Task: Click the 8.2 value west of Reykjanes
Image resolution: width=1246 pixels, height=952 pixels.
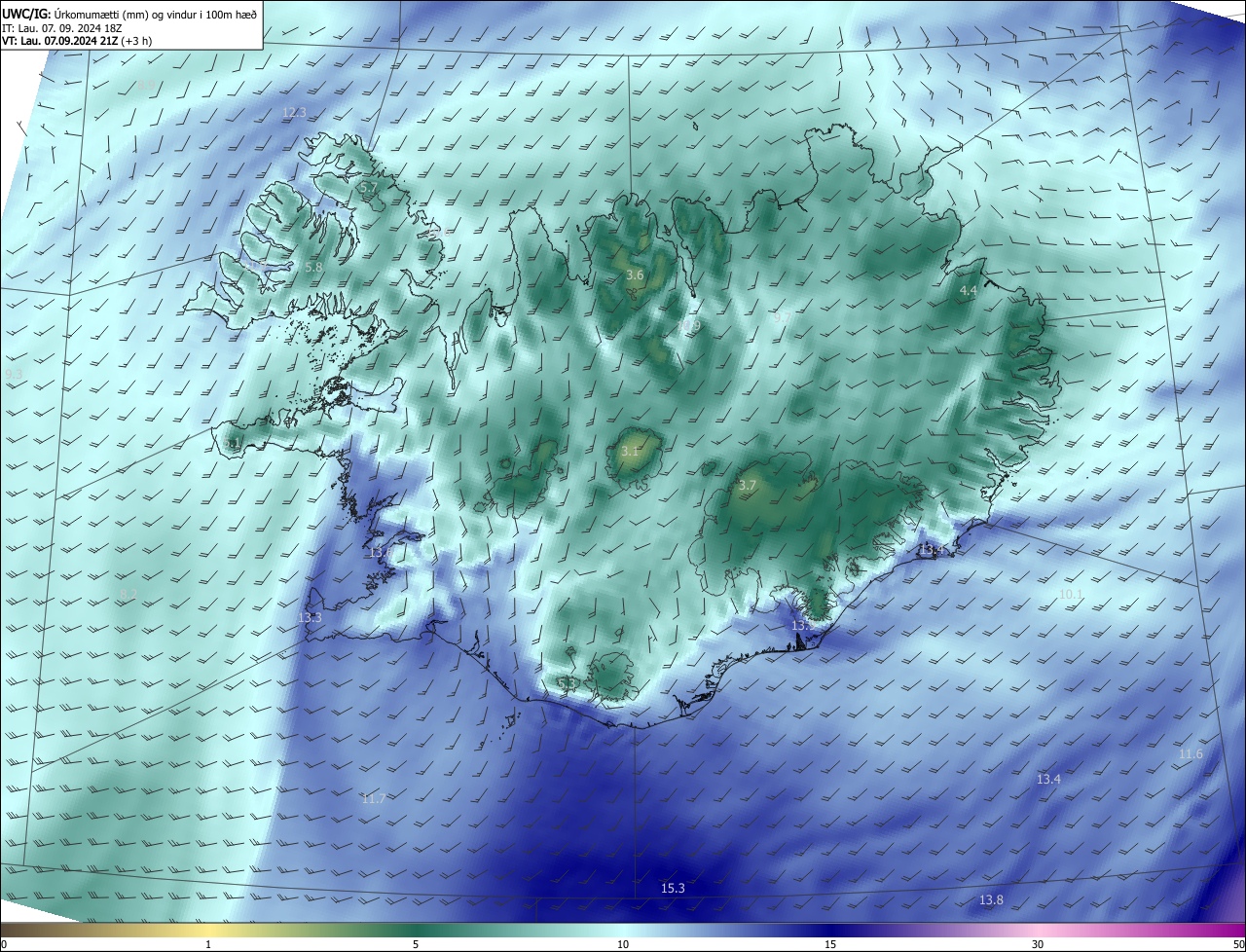Action: point(128,594)
